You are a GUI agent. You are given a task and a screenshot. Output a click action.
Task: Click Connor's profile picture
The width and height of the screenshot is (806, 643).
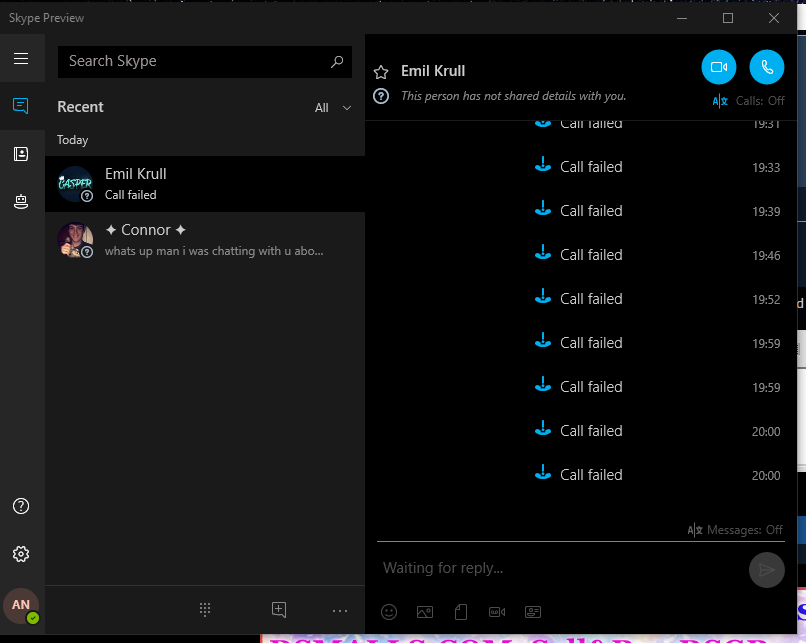tap(75, 240)
